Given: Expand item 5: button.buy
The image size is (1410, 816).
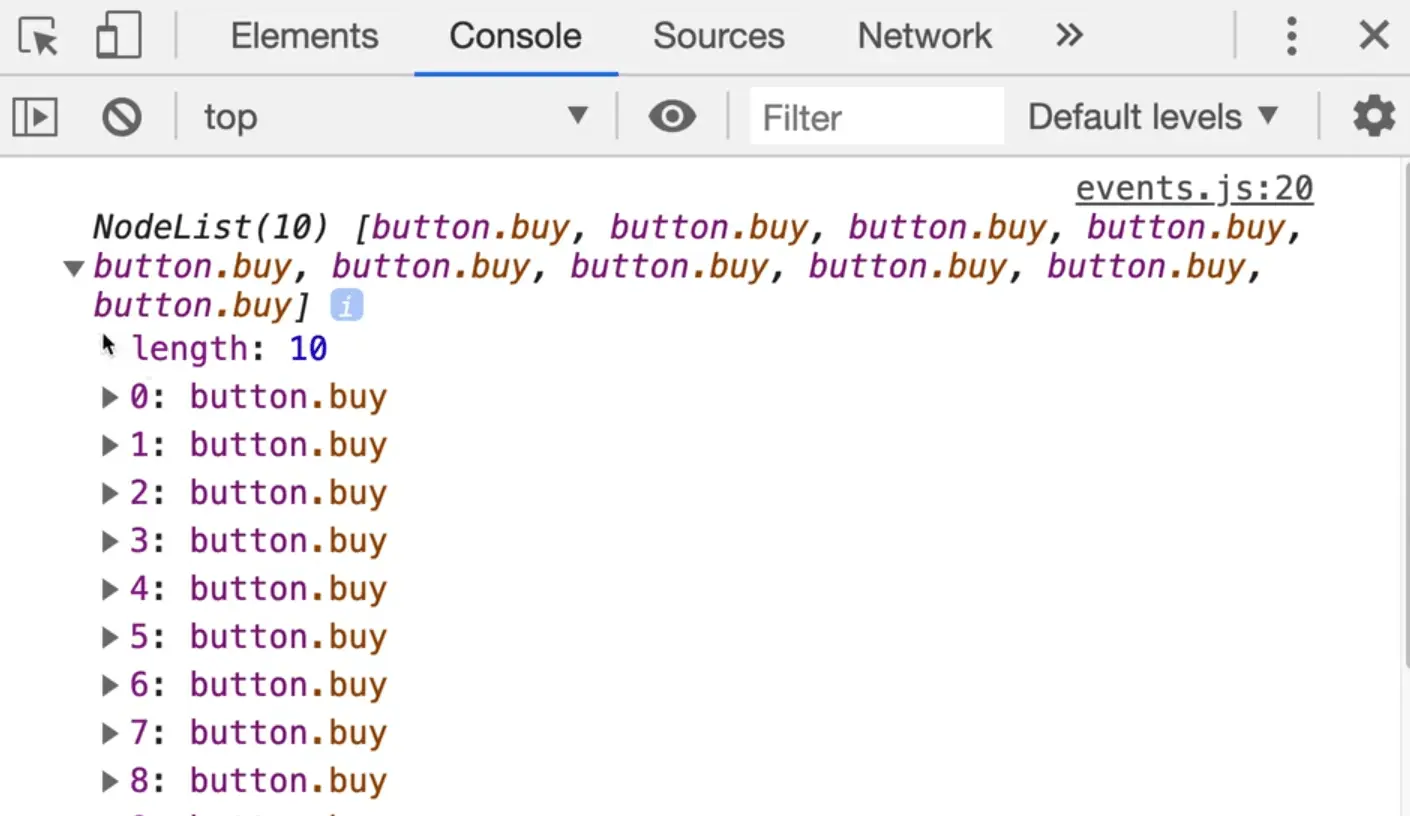Looking at the screenshot, I should (x=110, y=637).
